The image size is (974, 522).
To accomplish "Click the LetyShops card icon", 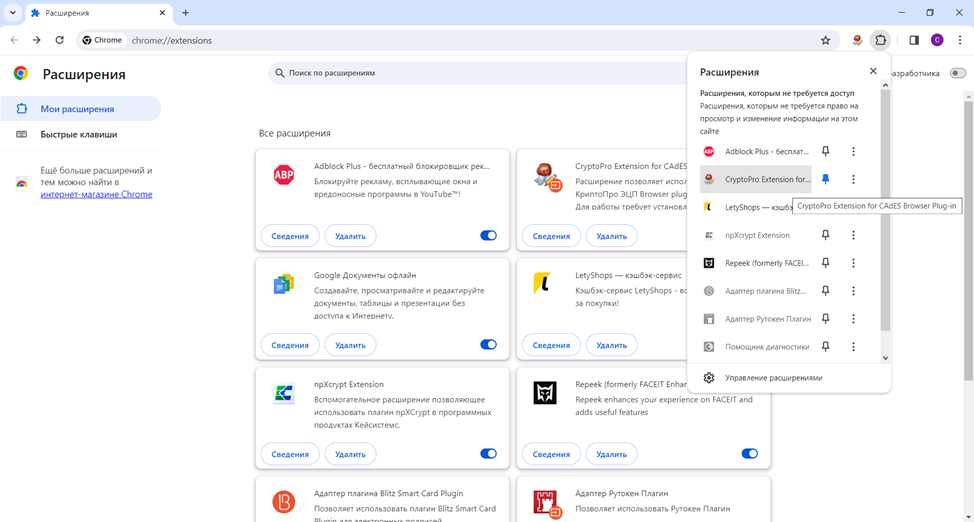I will tap(542, 283).
